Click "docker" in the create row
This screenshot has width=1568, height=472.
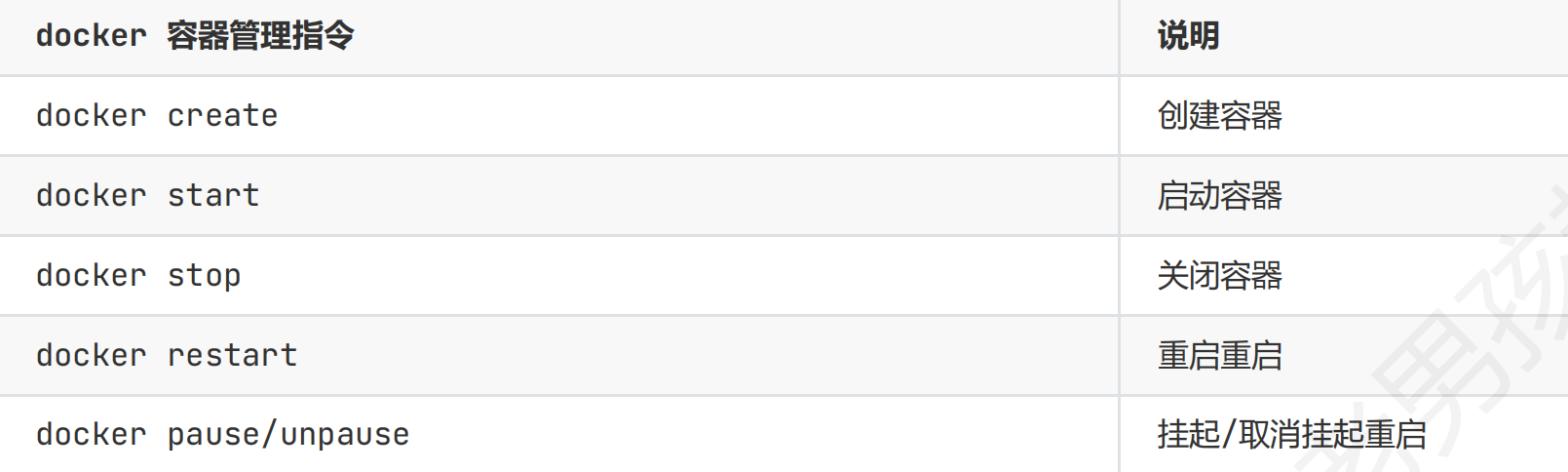(91, 116)
